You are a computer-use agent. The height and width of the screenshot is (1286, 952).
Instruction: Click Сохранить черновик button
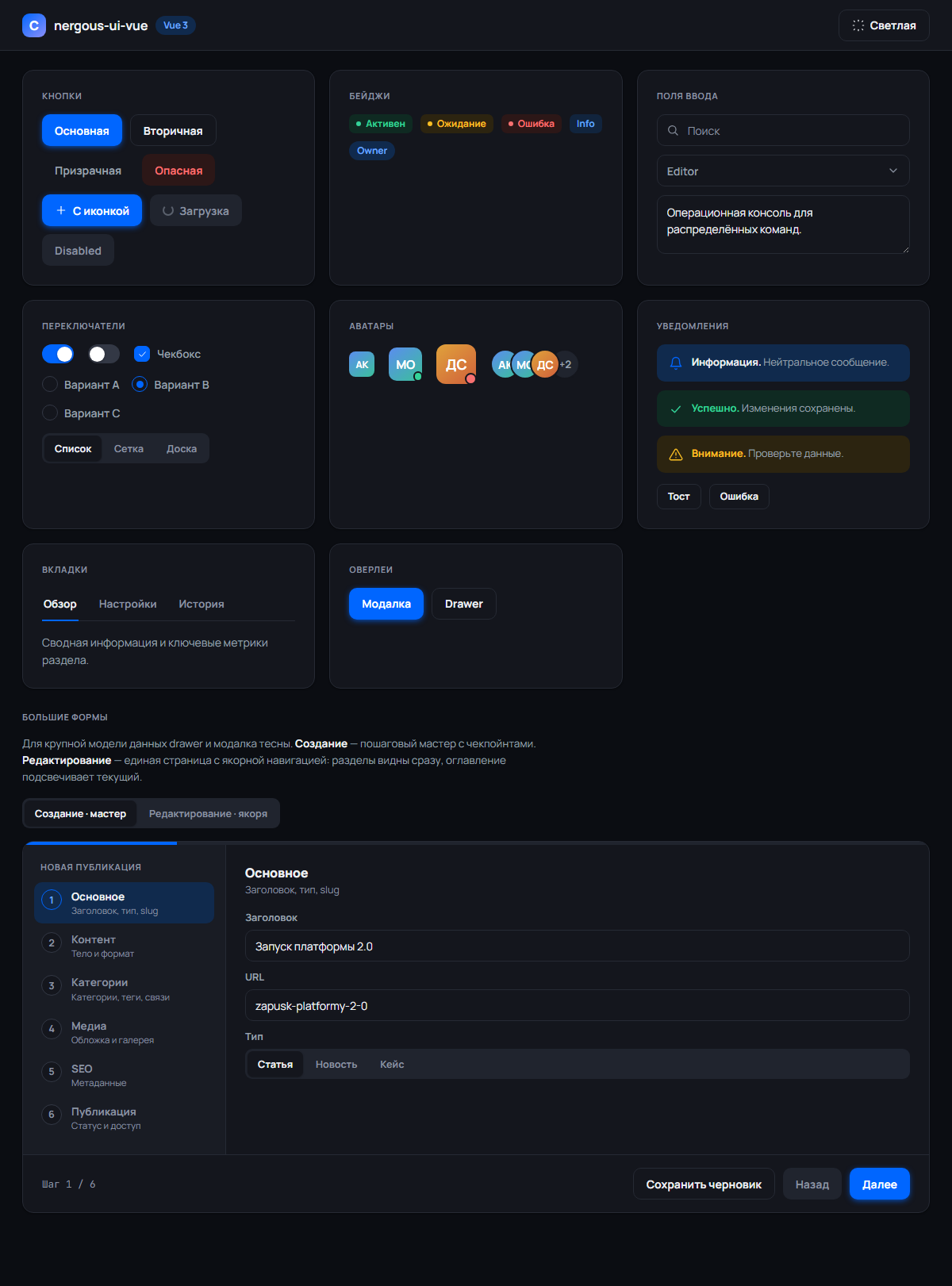(x=704, y=1184)
